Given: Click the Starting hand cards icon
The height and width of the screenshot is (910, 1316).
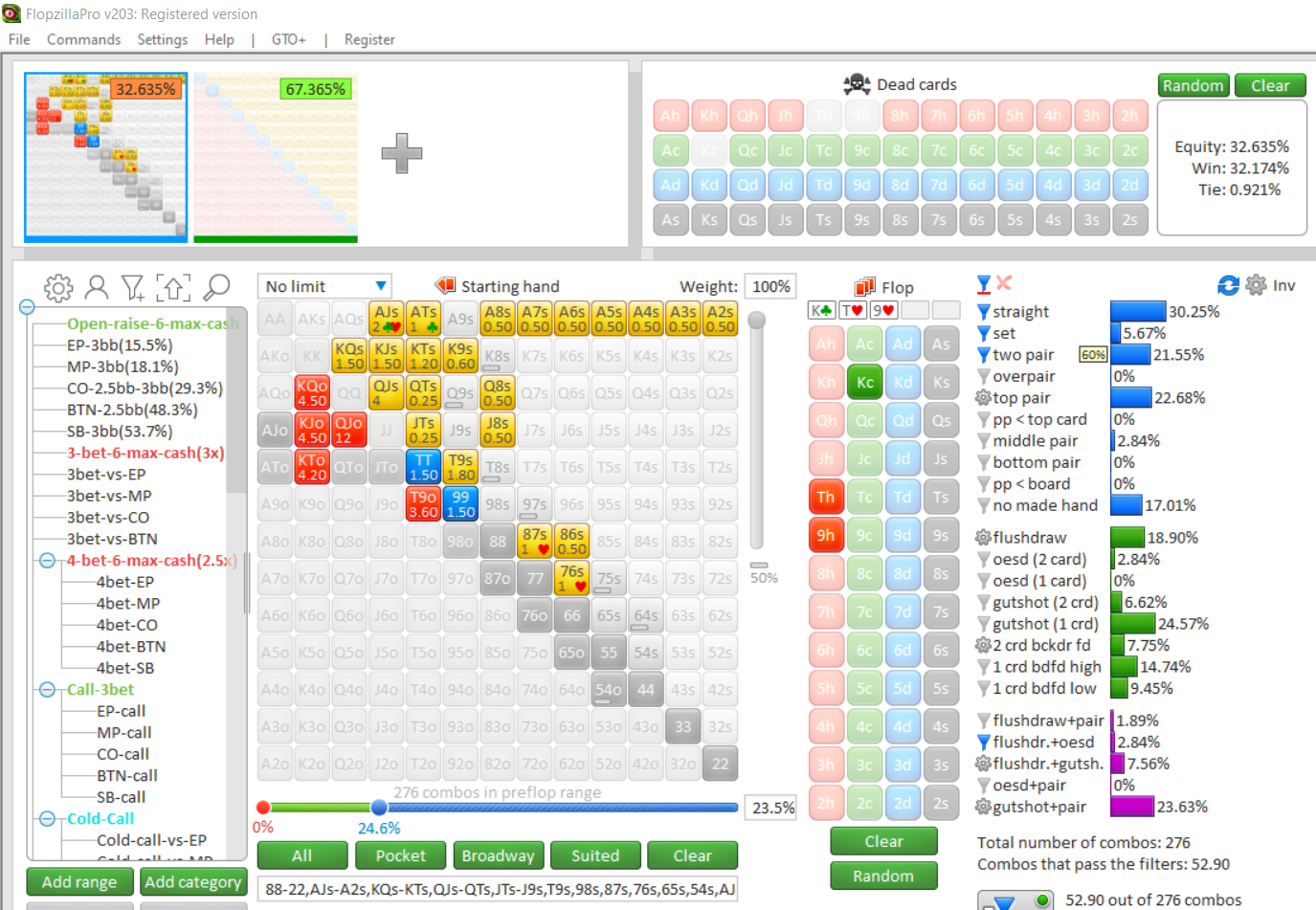Looking at the screenshot, I should 445,285.
